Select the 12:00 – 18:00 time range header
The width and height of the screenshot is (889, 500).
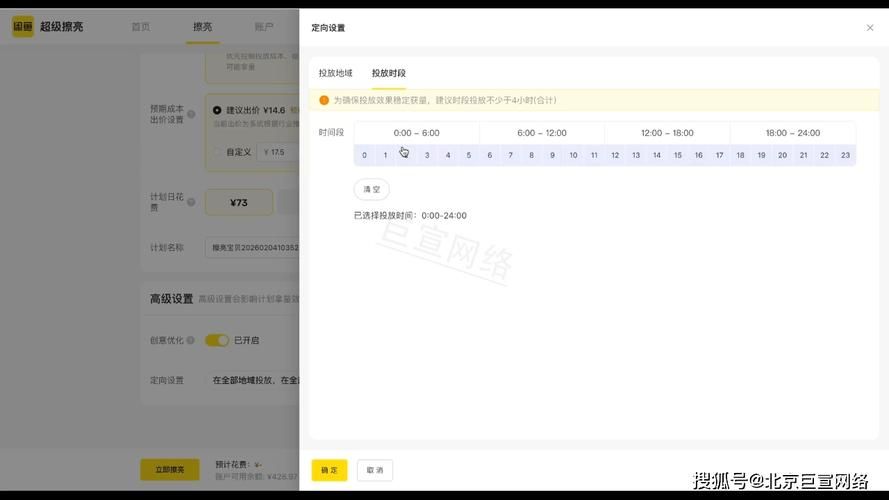coord(667,133)
